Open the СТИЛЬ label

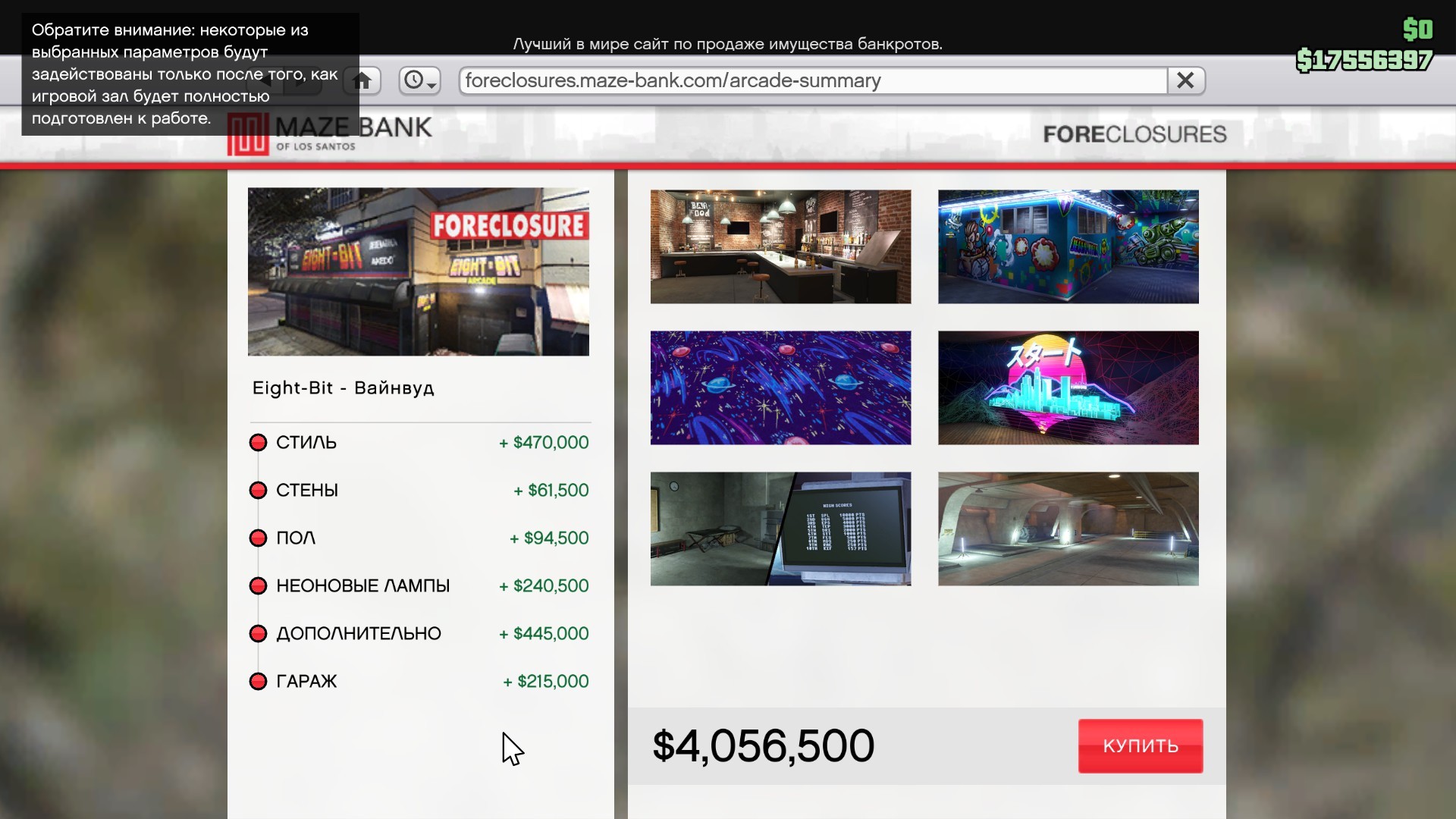click(306, 443)
